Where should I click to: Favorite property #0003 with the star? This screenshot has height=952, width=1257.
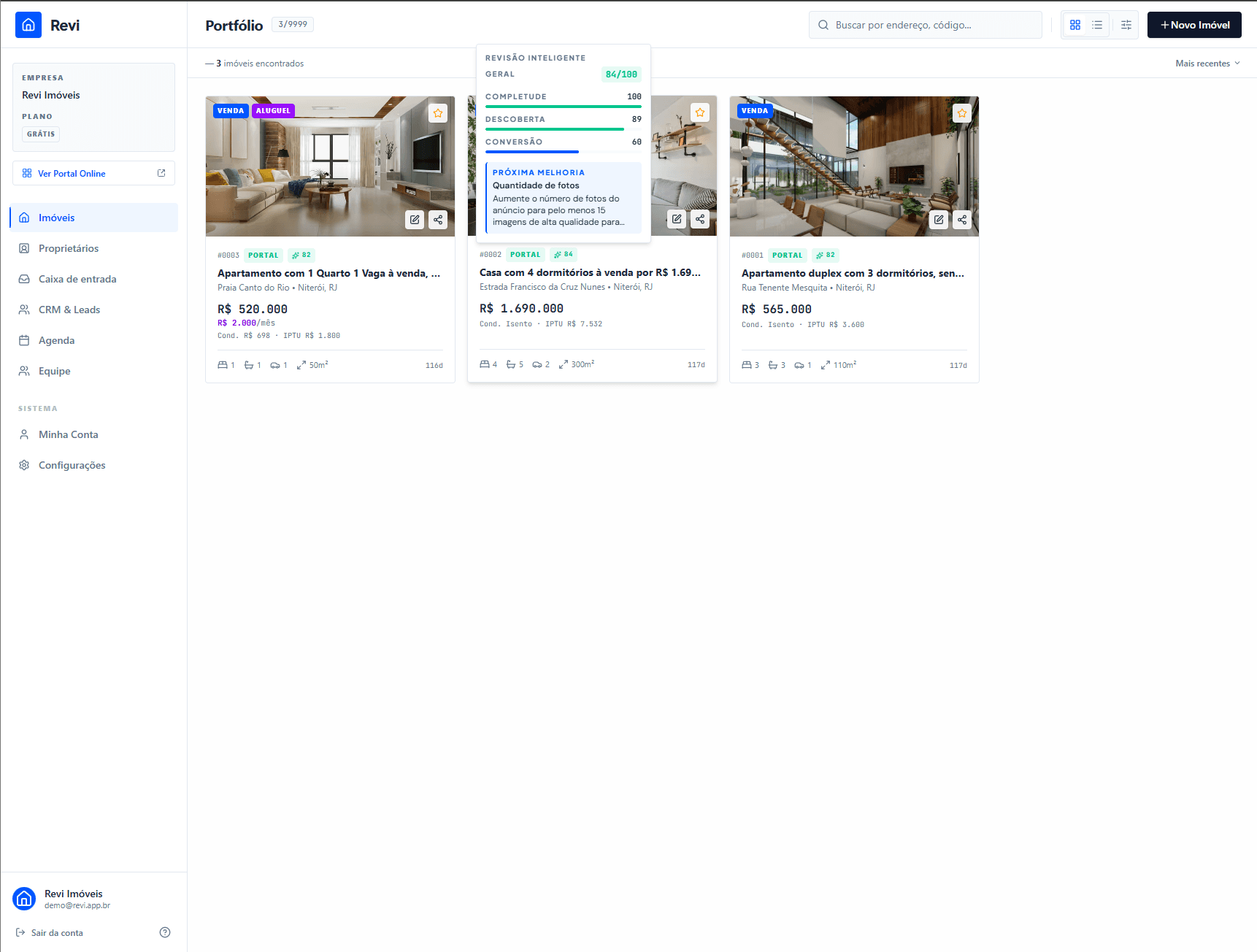coord(438,113)
